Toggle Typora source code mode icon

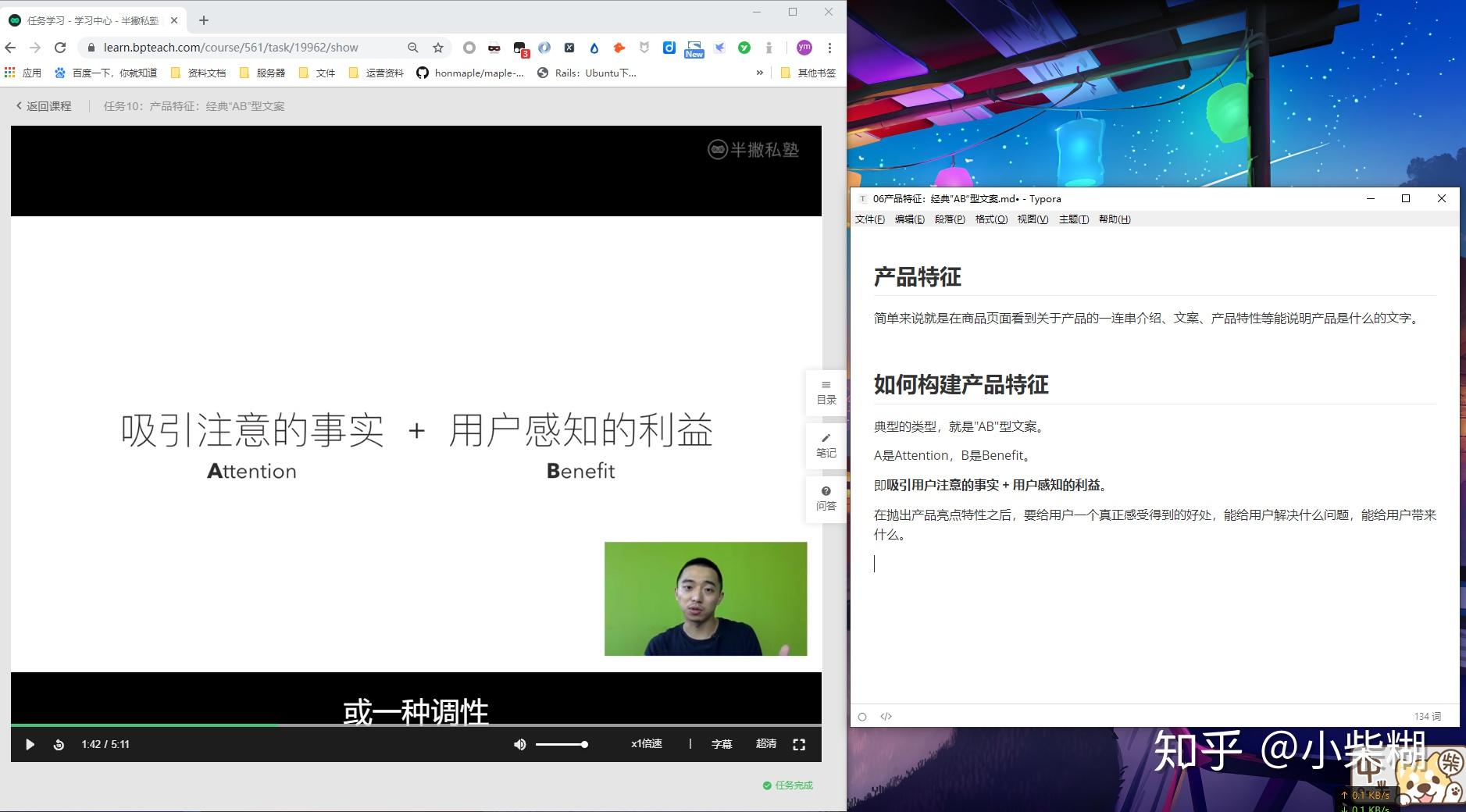(886, 716)
